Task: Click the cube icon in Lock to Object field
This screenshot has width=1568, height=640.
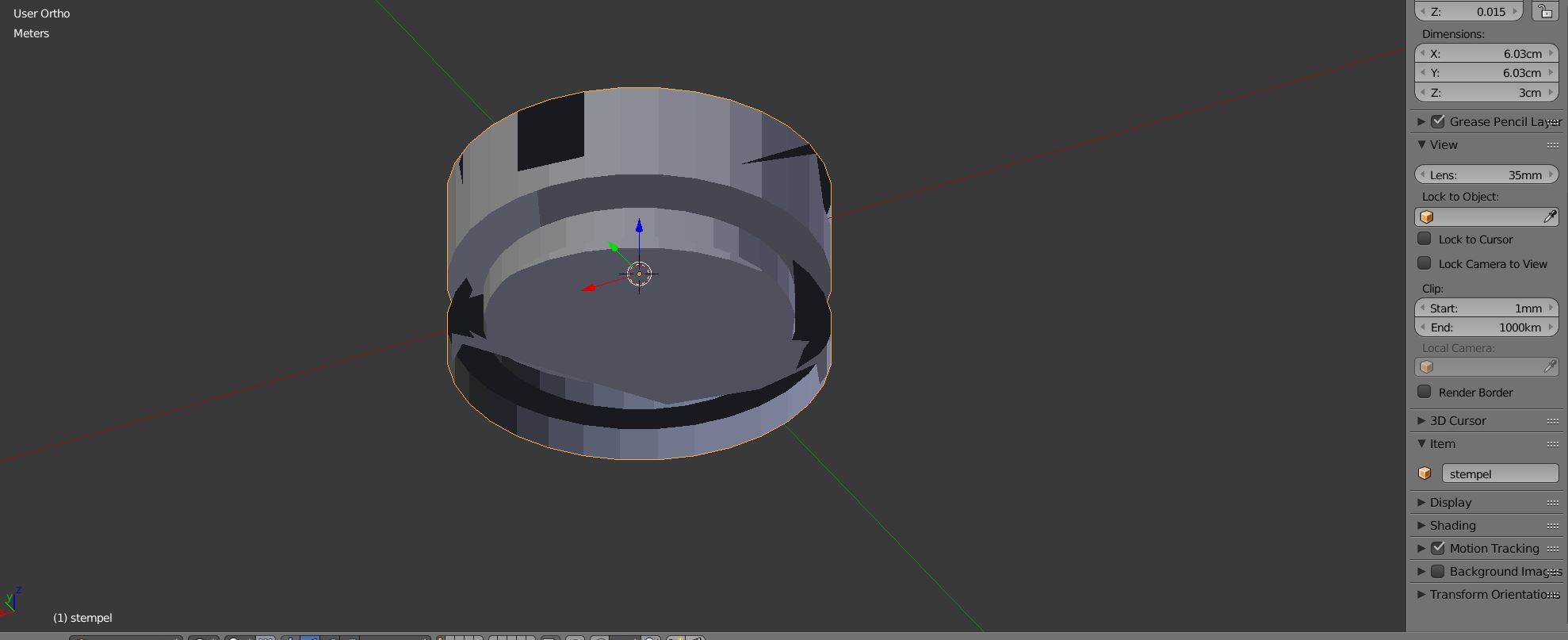Action: (1427, 217)
